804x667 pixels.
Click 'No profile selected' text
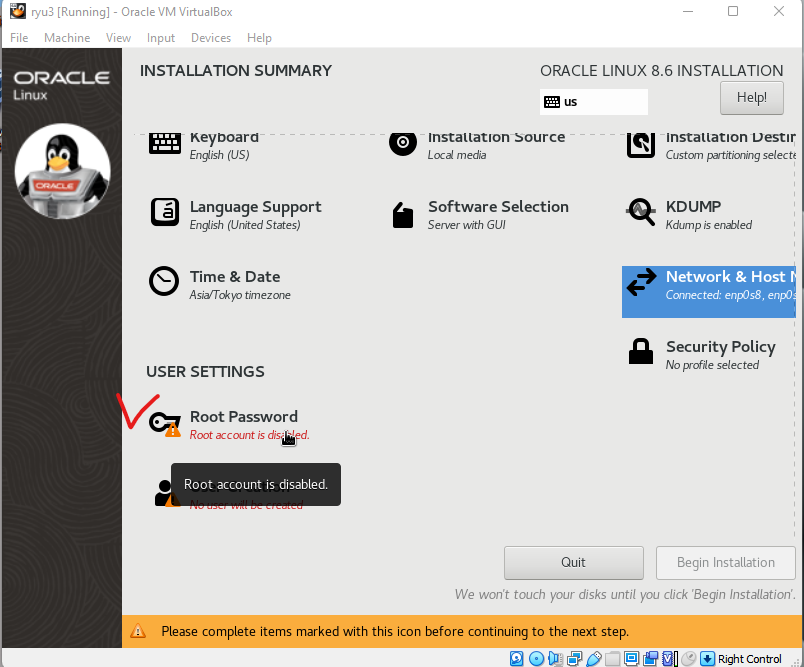(712, 365)
